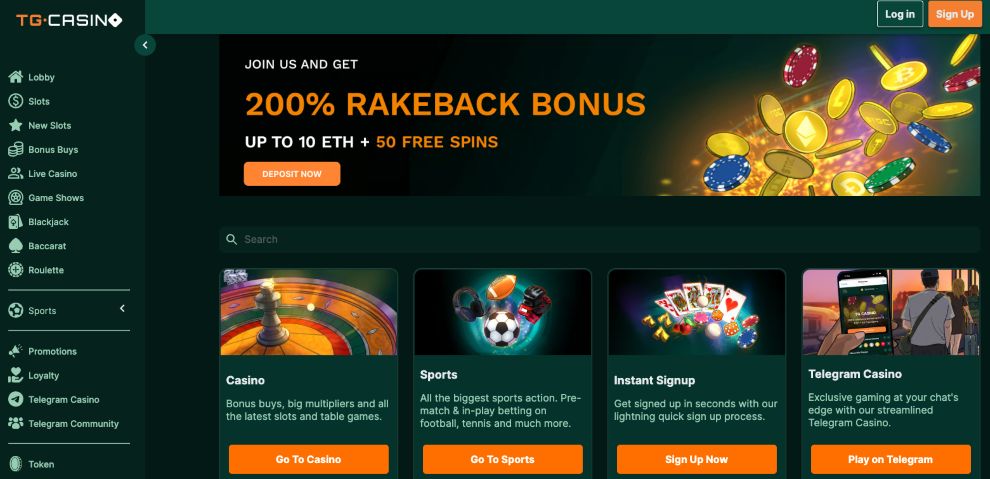Image resolution: width=990 pixels, height=479 pixels.
Task: Collapse the sidebar with the arrow button
Action: (145, 45)
